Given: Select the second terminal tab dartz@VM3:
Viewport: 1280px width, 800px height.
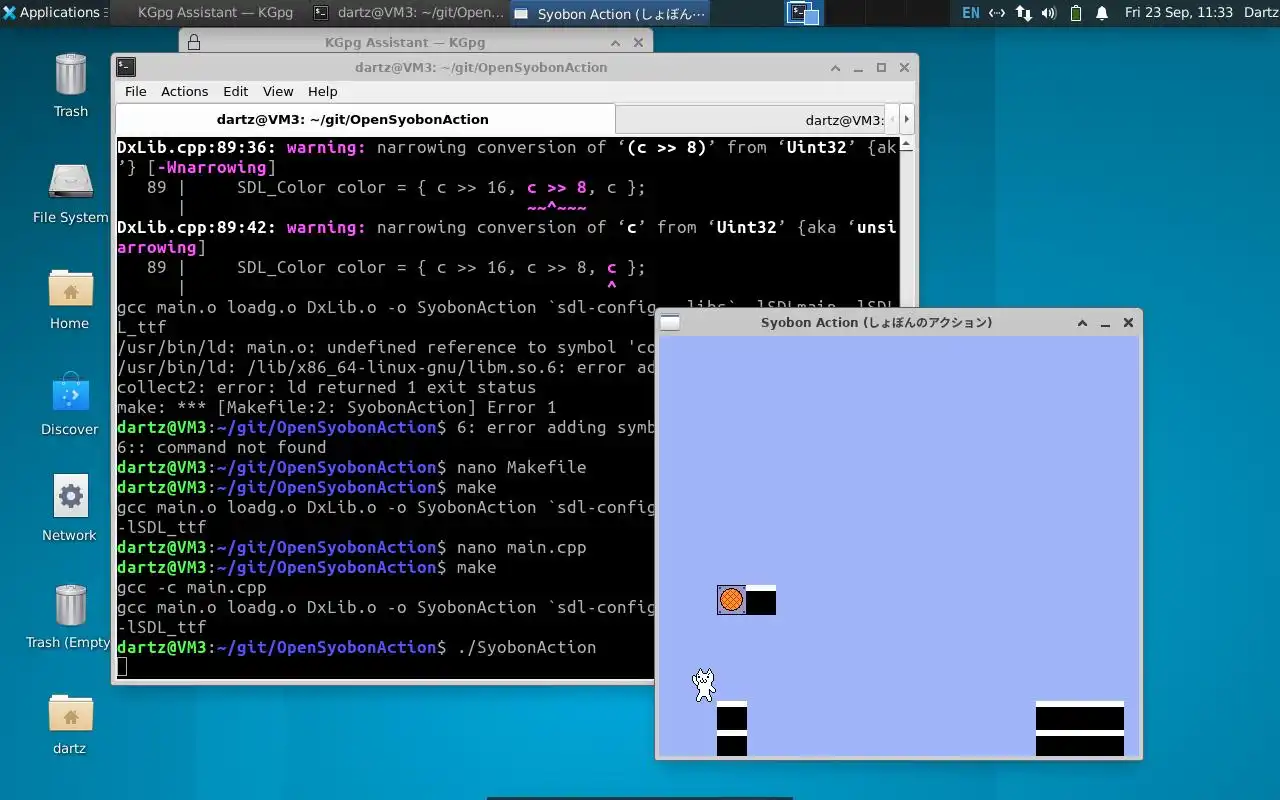Looking at the screenshot, I should point(750,119).
